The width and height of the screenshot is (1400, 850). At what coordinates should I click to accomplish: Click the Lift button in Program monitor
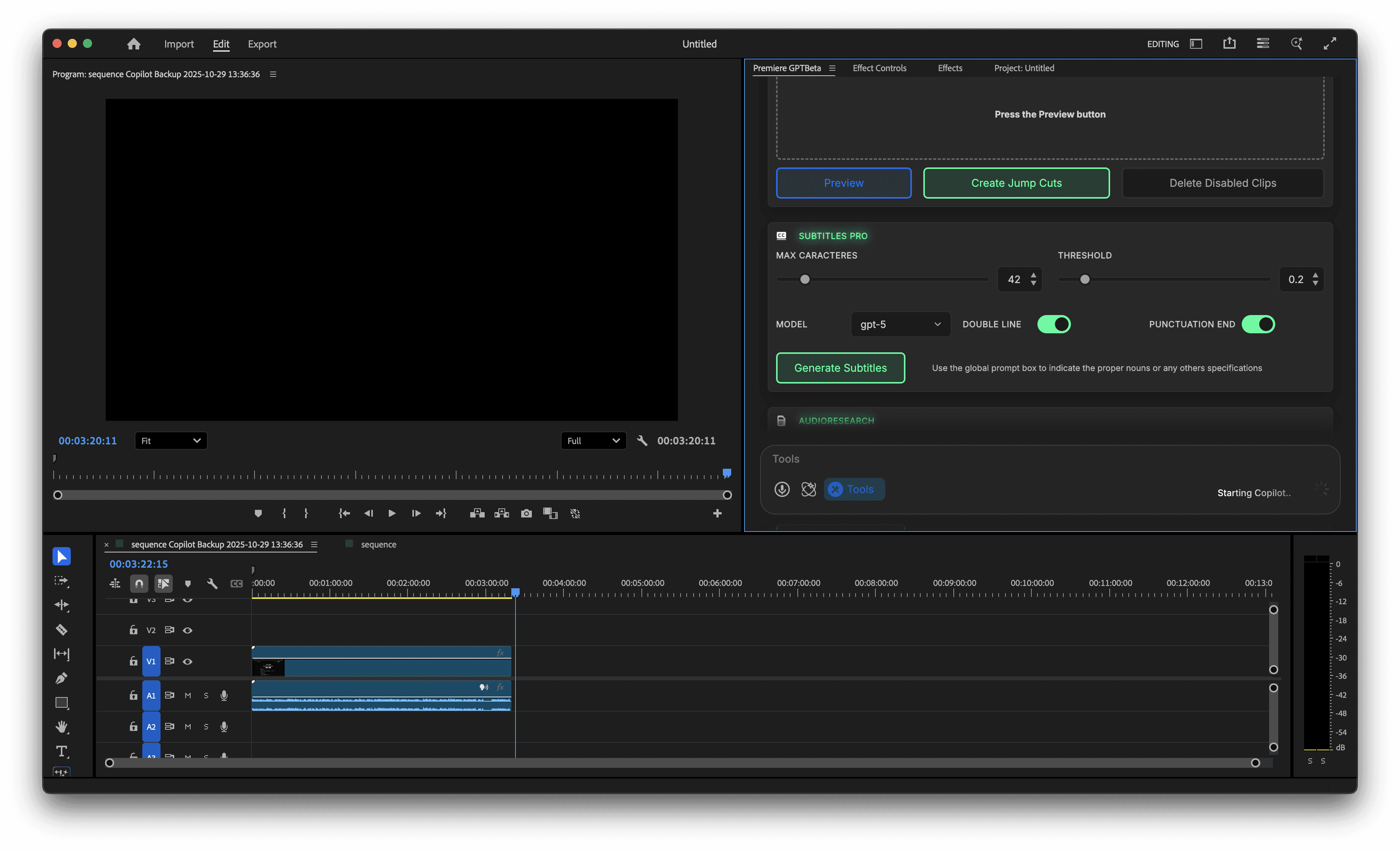477,514
